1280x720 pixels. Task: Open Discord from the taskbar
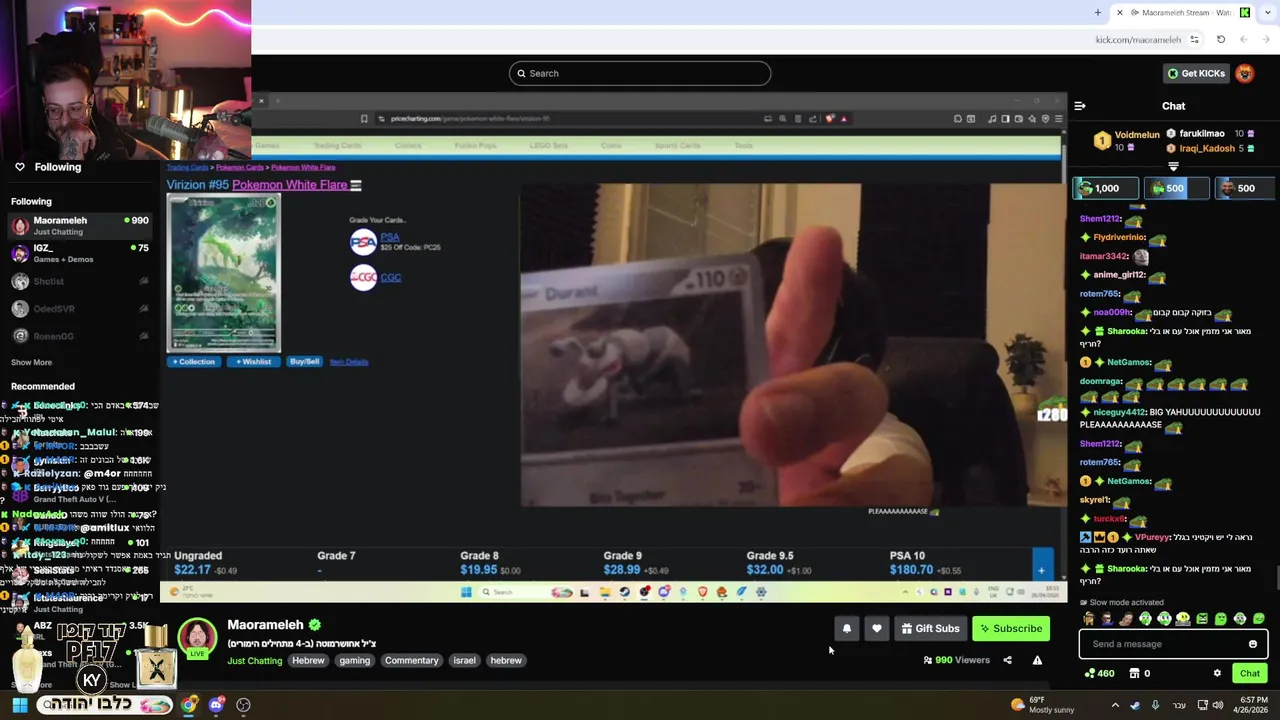pos(216,705)
